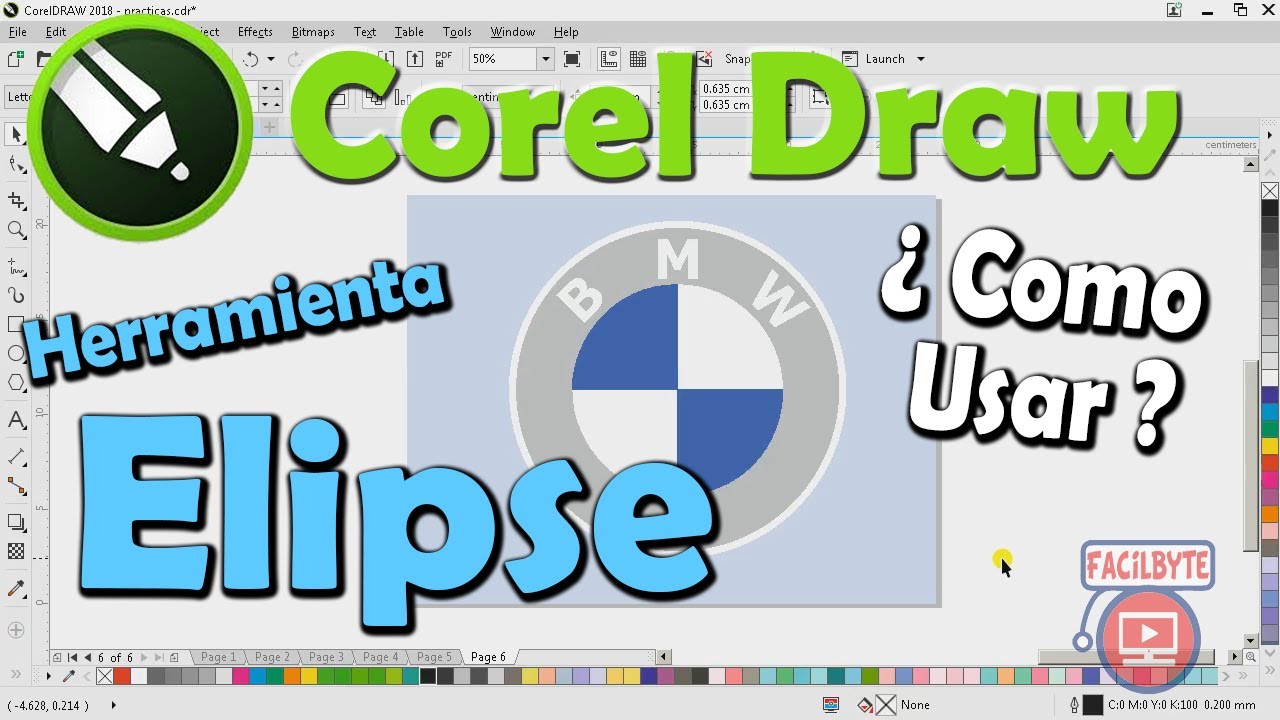Click the vertical scrollbar thumb
Viewport: 1280px width, 720px height.
1251,455
